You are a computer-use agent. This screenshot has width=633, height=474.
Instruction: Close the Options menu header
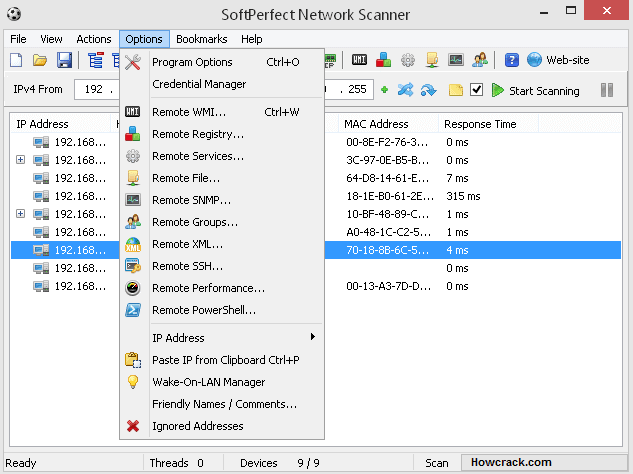click(144, 39)
